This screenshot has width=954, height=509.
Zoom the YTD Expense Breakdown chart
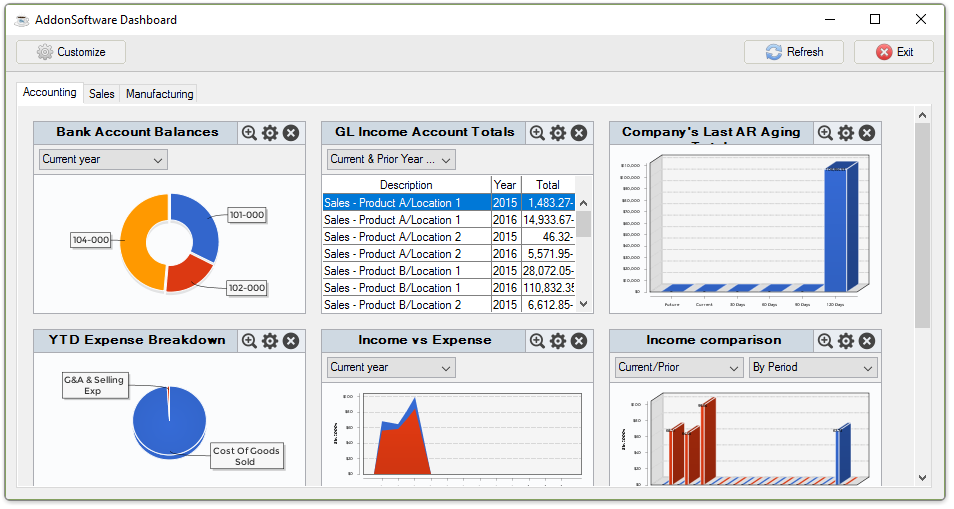tap(249, 341)
